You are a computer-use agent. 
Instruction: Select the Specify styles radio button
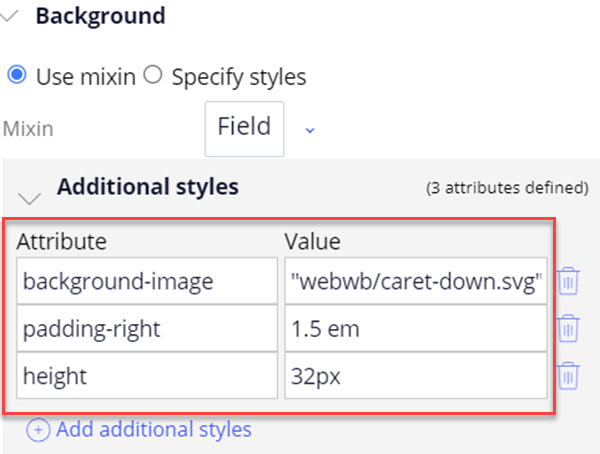[153, 75]
